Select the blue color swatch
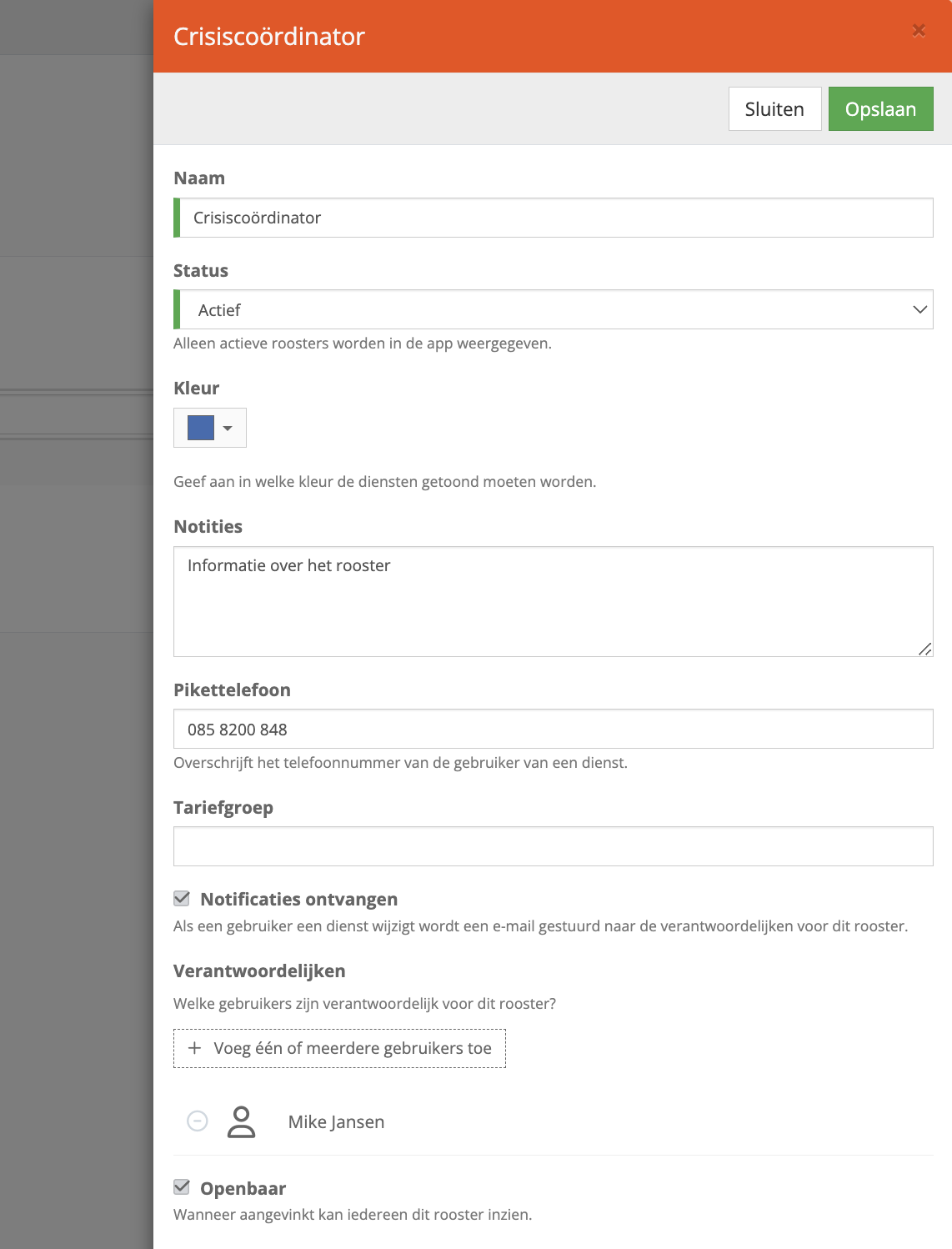The image size is (952, 1249). point(201,428)
